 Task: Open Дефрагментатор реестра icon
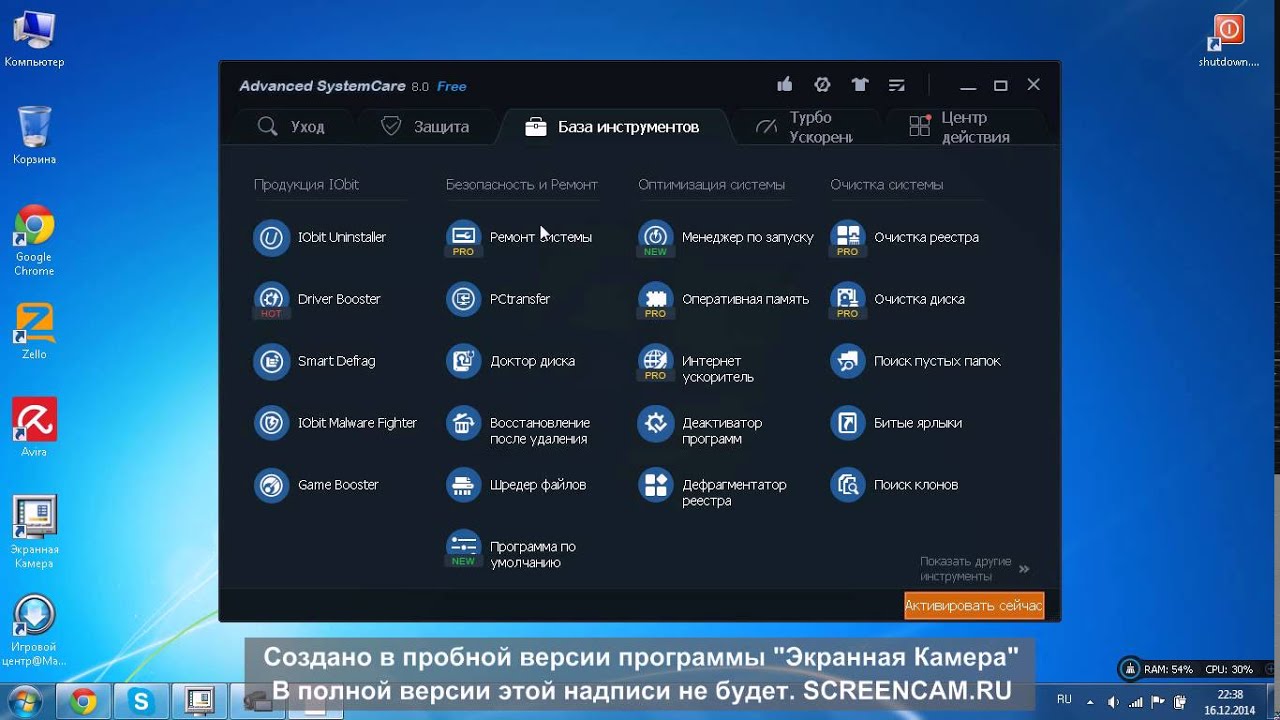click(655, 486)
